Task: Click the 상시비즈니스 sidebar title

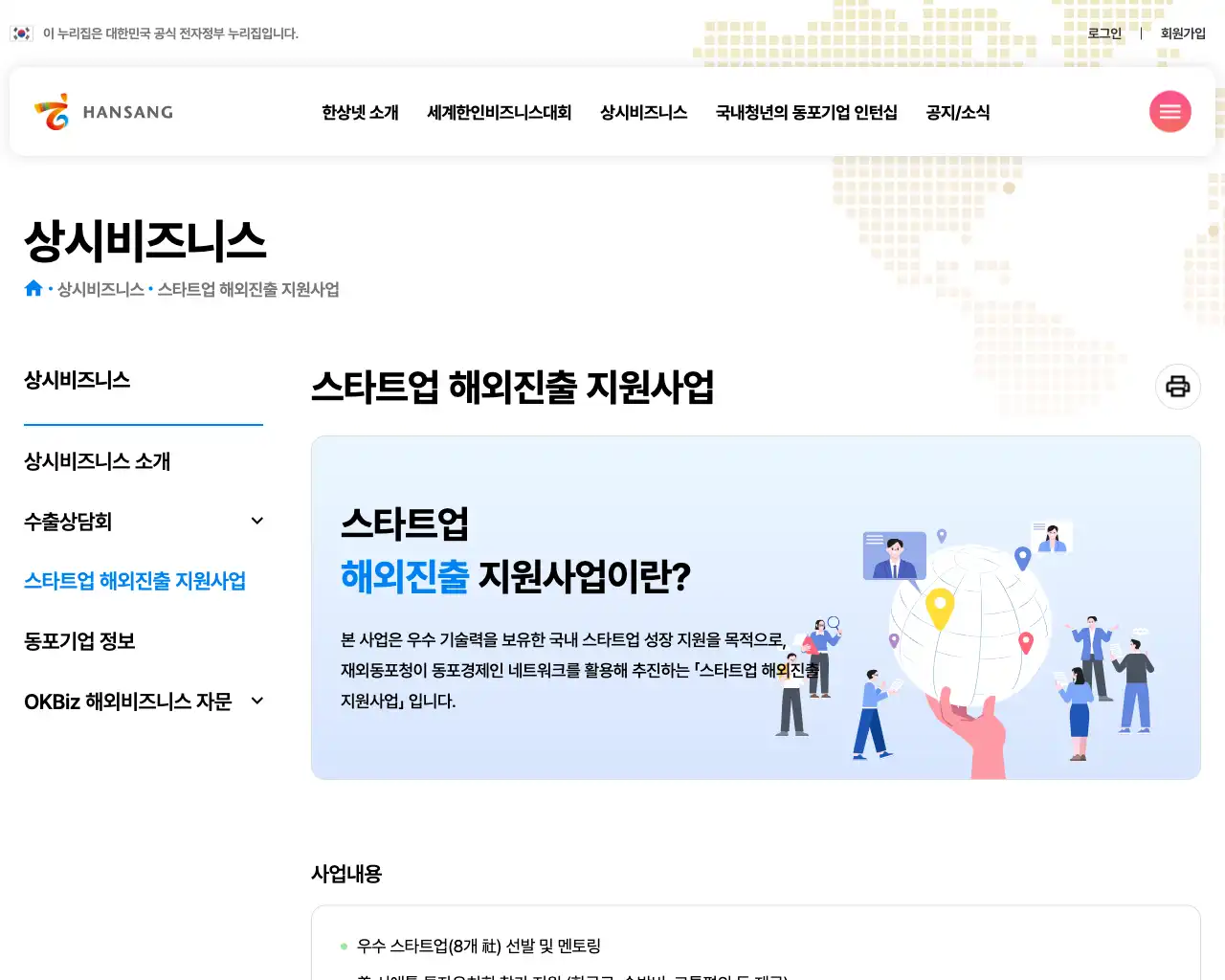Action: (x=77, y=380)
